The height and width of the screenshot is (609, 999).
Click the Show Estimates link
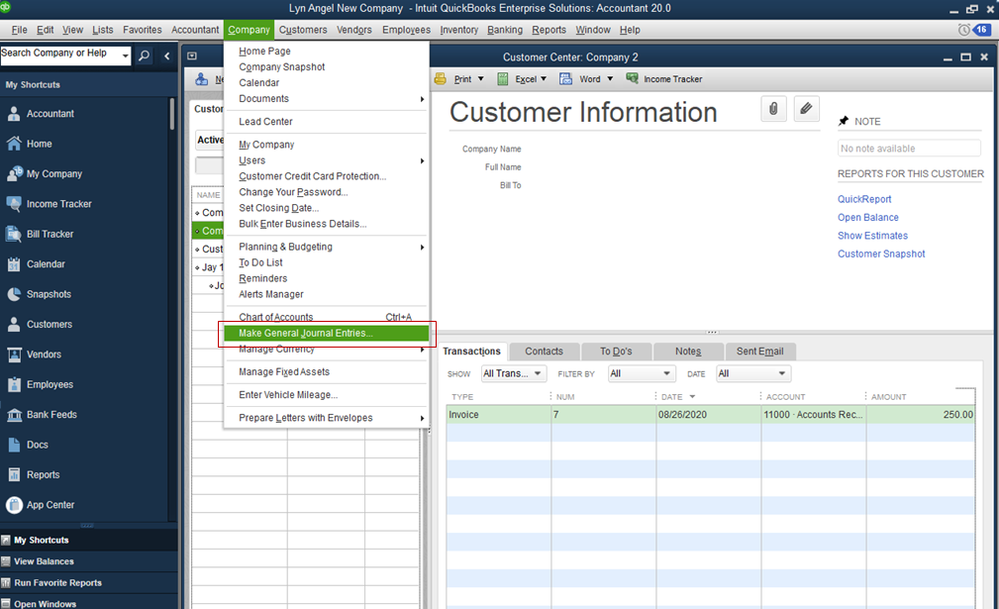872,236
